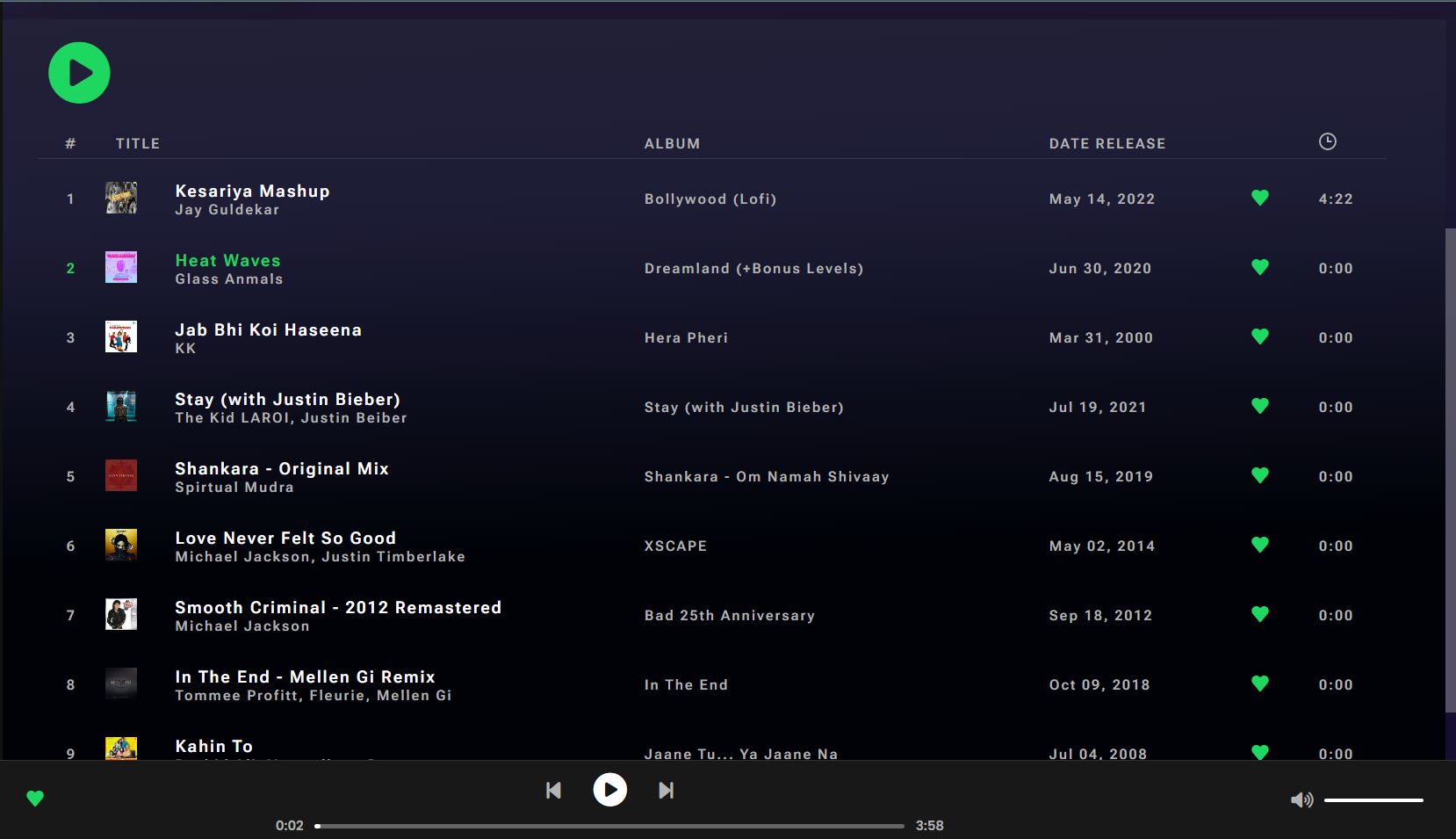The width and height of the screenshot is (1456, 839).
Task: Click artist Glass Anmals
Action: (x=228, y=279)
